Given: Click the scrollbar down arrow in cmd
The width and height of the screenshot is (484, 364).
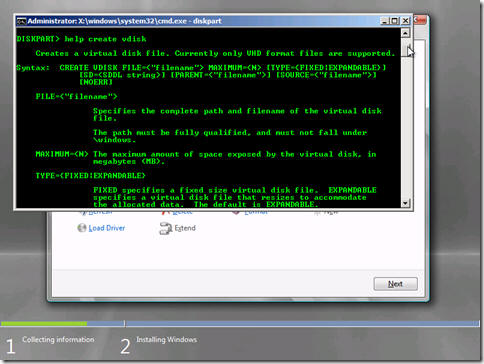Looking at the screenshot, I should [x=405, y=203].
